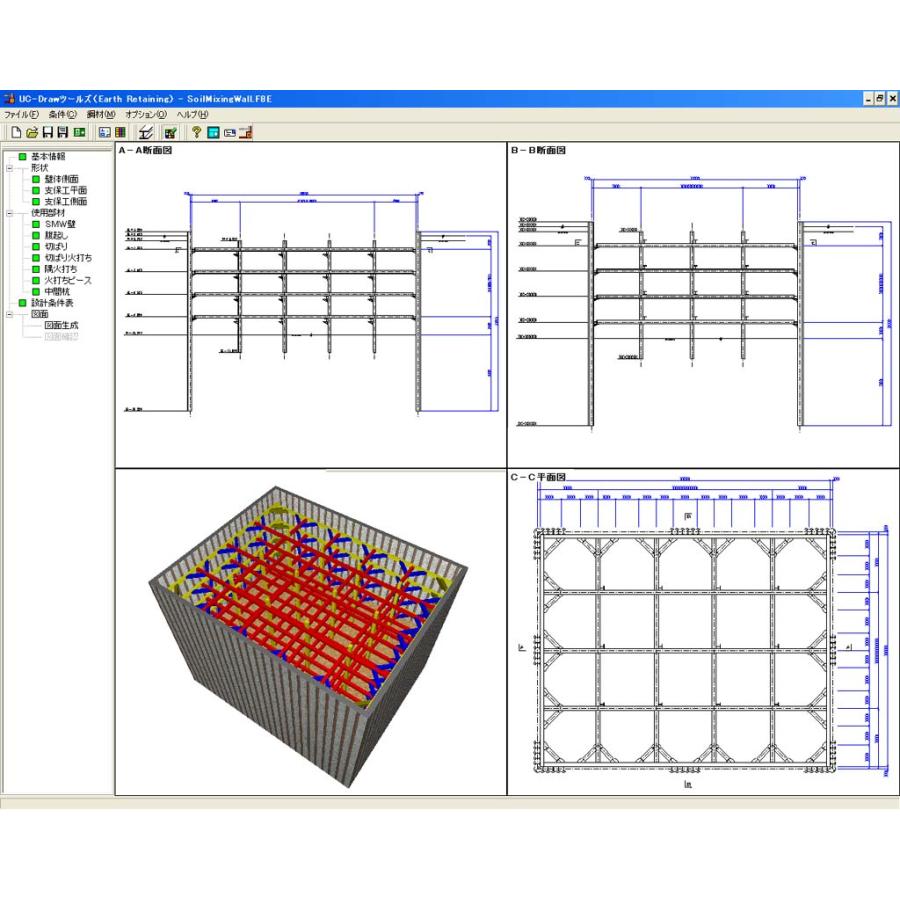Viewport: 900px width, 900px height.
Task: Click the C-C平面図 view title
Action: tap(538, 477)
